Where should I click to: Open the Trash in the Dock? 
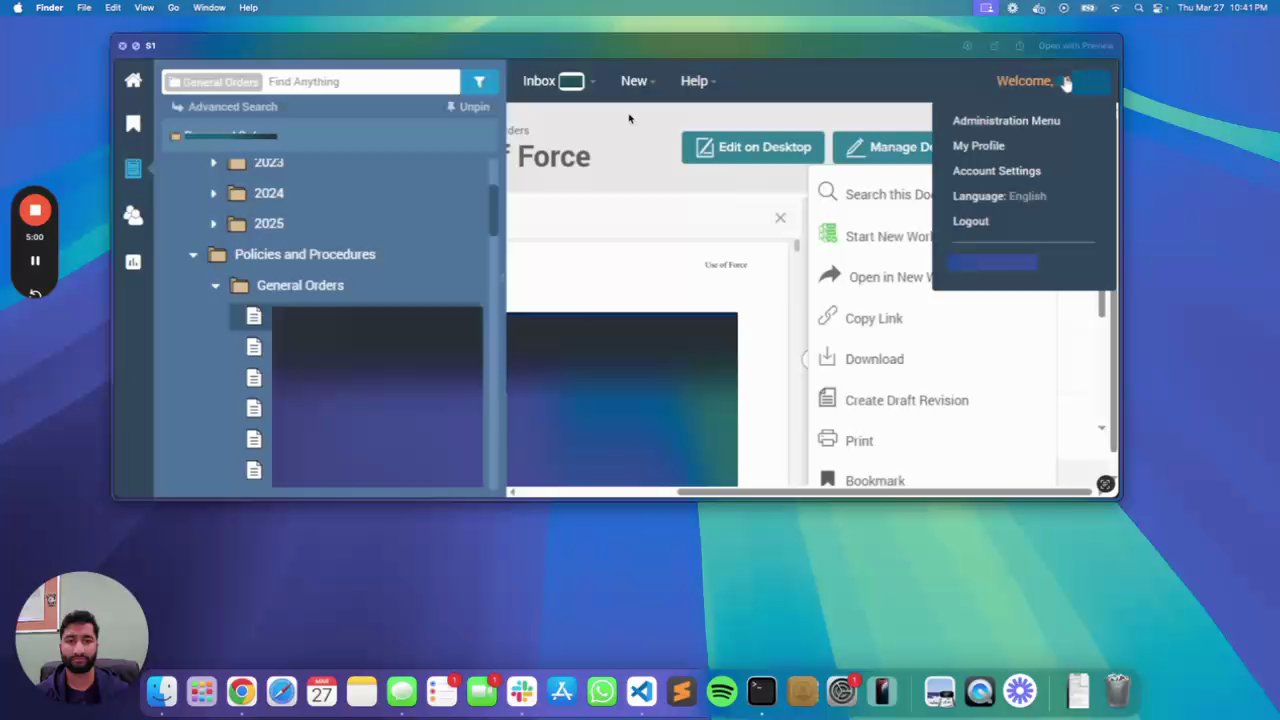coord(1117,691)
